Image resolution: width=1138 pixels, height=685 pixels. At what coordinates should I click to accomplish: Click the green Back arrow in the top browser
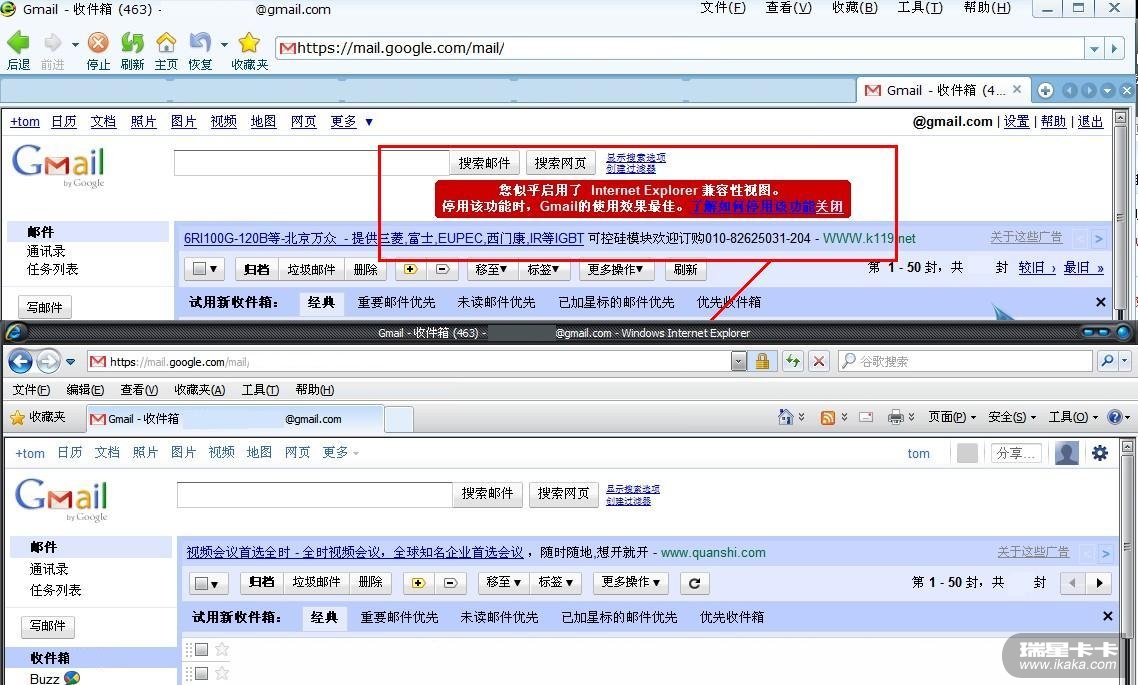18,43
